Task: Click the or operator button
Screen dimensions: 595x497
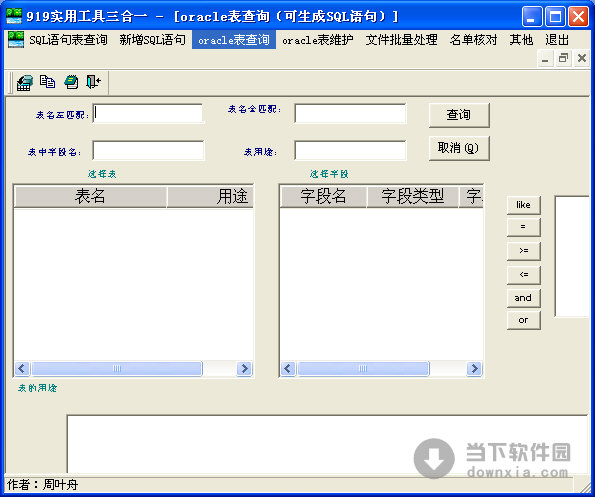Action: [524, 321]
